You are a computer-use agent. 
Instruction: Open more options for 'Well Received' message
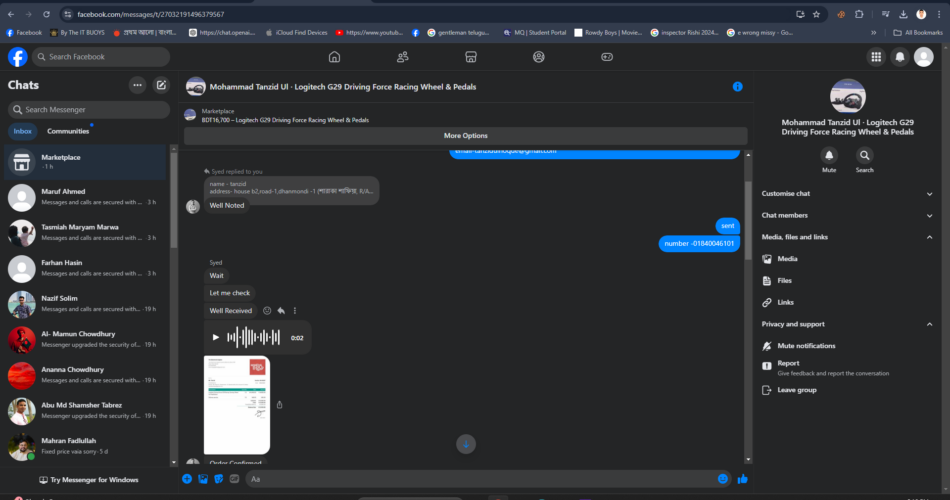(x=295, y=310)
